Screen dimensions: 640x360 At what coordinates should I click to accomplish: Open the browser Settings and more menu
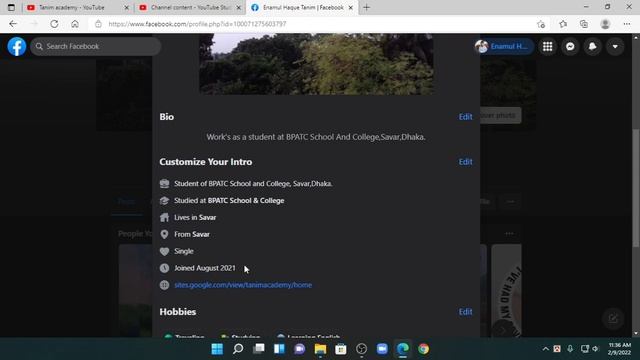[x=627, y=24]
